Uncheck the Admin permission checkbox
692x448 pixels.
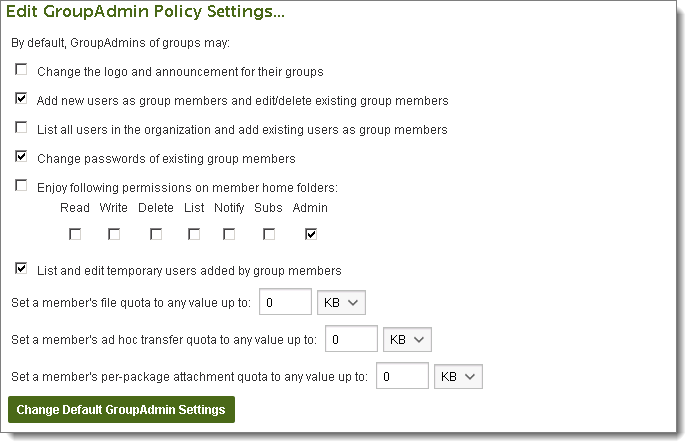pos(311,234)
